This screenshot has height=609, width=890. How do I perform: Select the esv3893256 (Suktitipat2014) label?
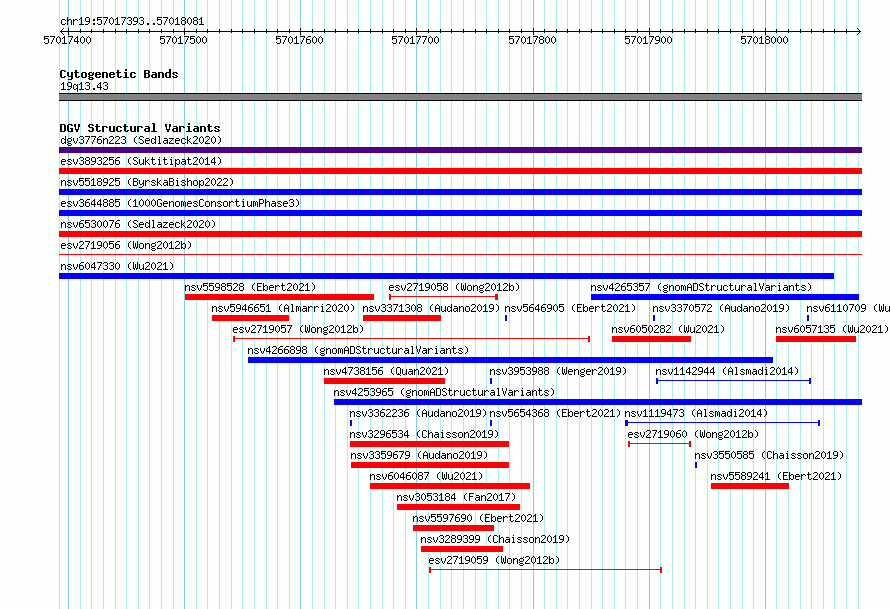141,161
